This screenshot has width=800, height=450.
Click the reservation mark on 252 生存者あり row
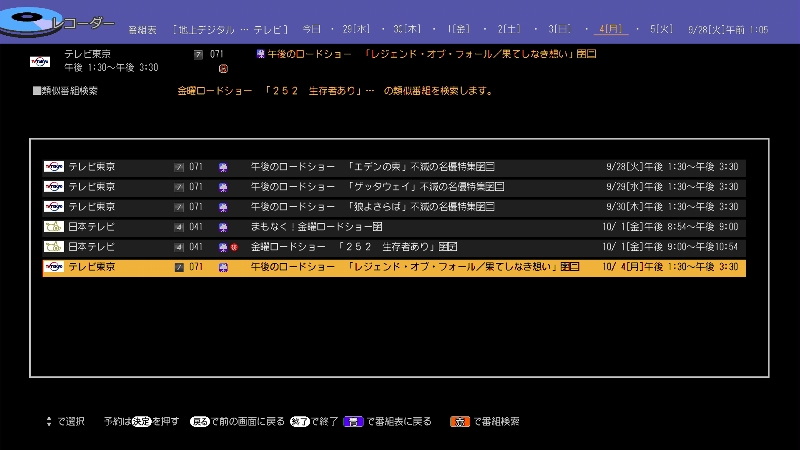[233, 247]
